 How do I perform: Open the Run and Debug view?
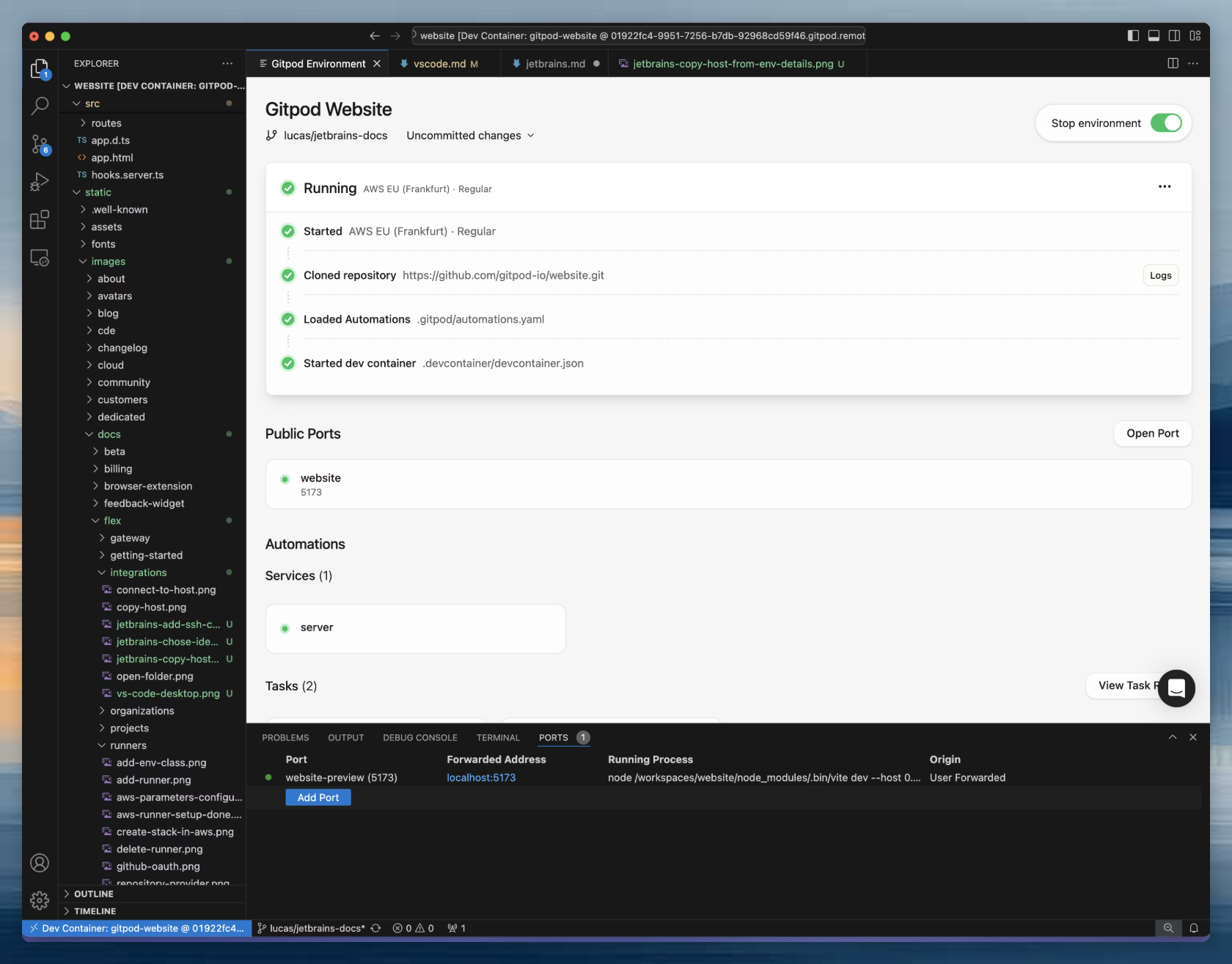(40, 182)
